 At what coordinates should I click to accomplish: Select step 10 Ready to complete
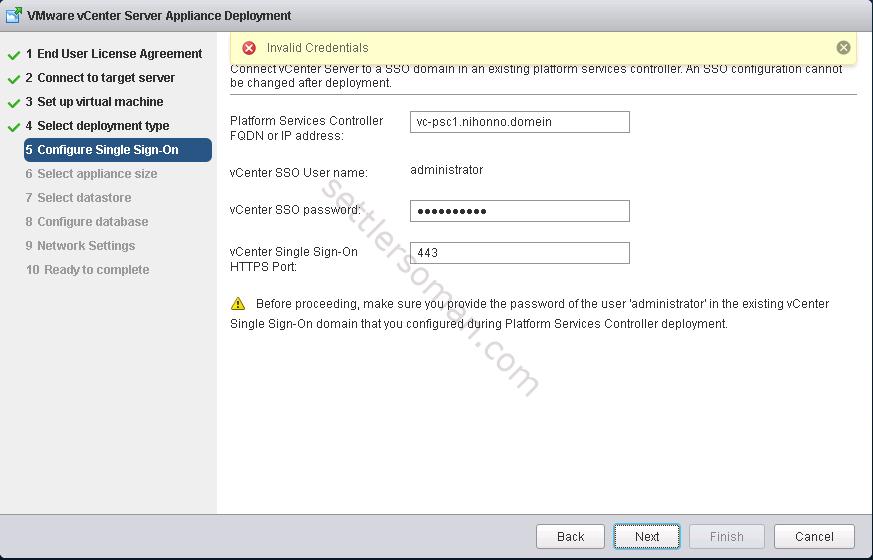[x=87, y=269]
